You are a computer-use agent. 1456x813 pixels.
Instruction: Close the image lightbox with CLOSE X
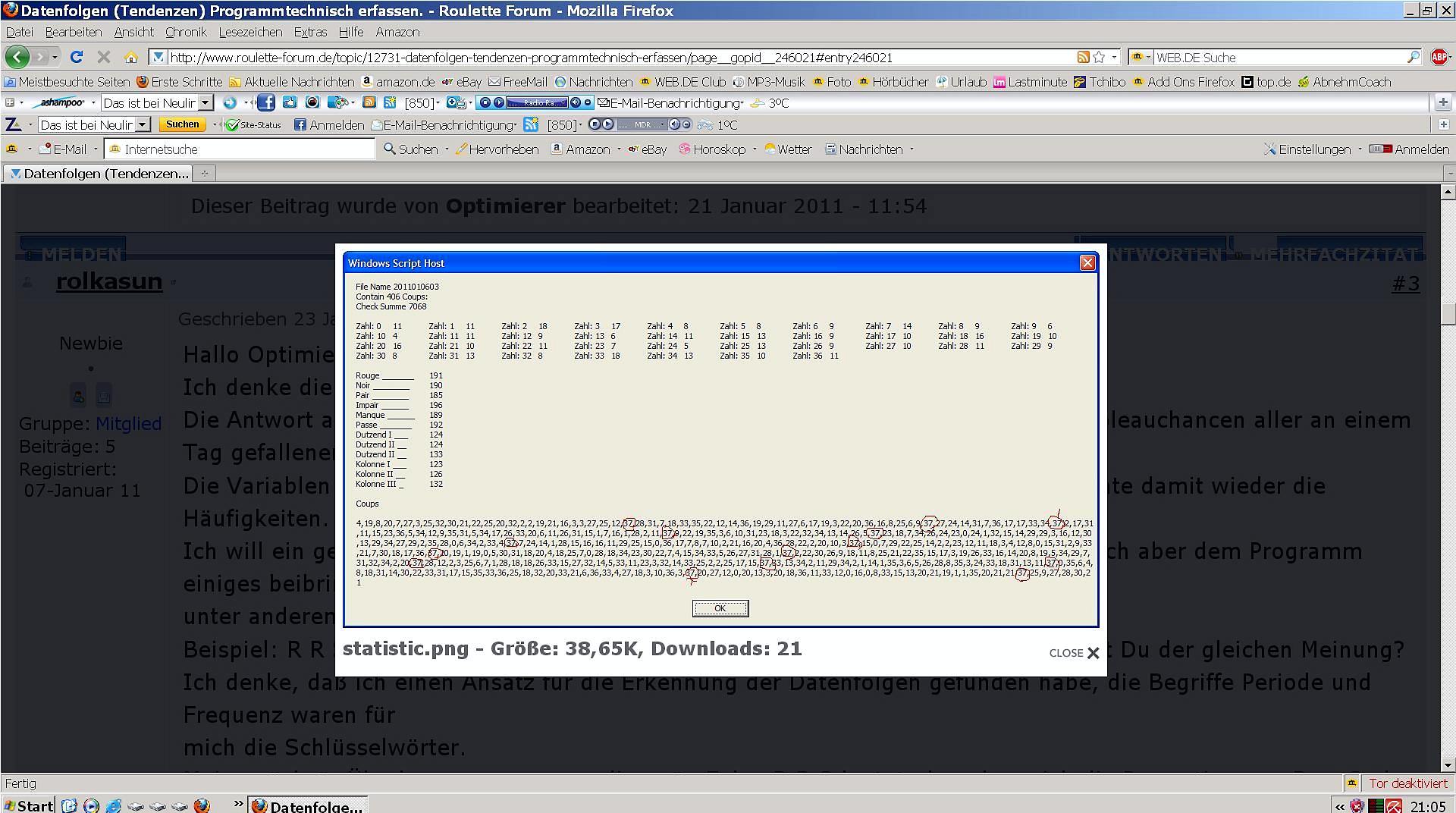1075,653
